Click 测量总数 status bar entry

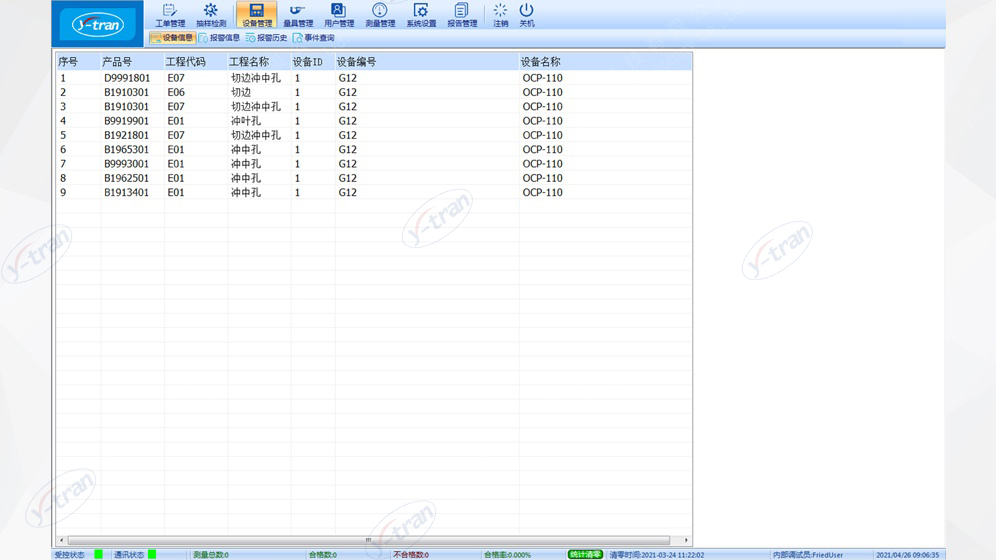(x=211, y=555)
